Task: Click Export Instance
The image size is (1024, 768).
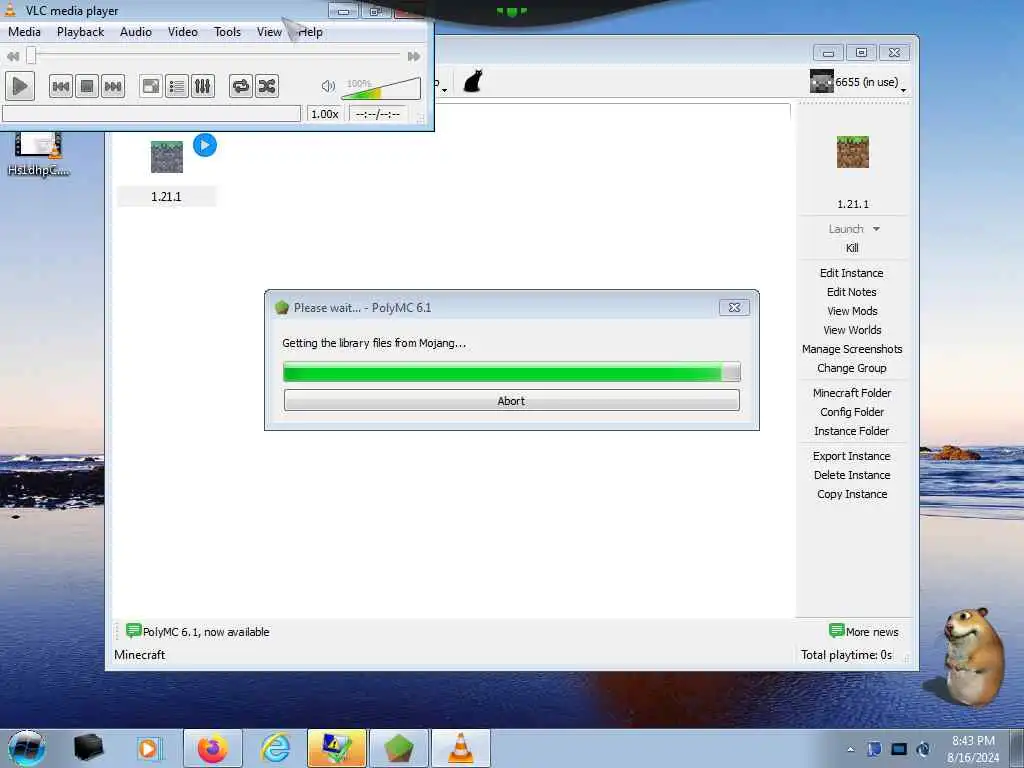Action: (852, 456)
